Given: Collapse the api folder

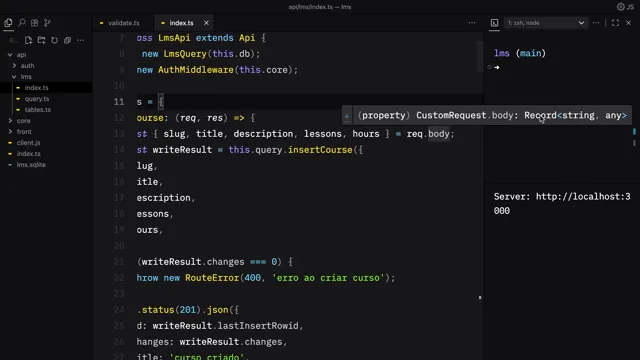Looking at the screenshot, I should click(x=21, y=54).
